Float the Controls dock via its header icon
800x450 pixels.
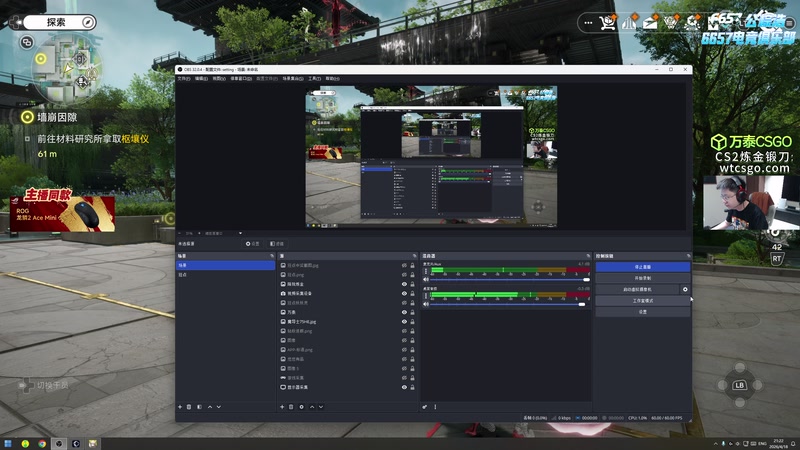coord(688,256)
